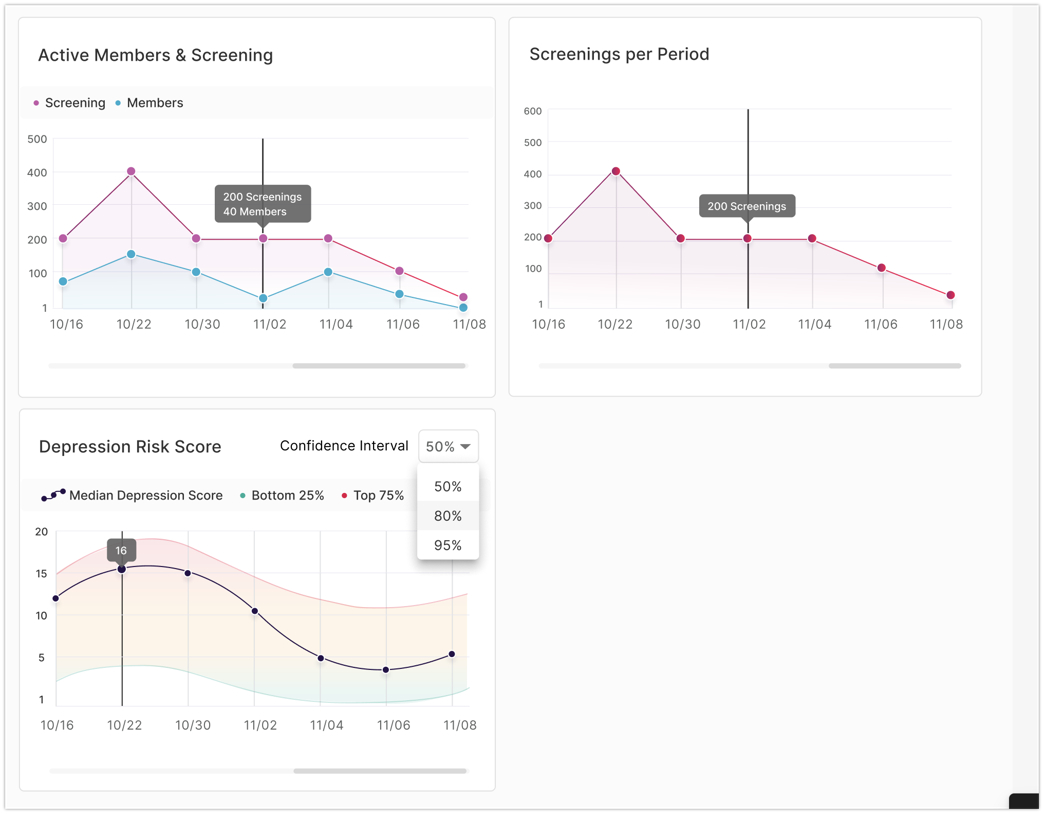Viewport: 1044px width, 814px height.
Task: Click Screenings per Period chart scrollbar
Action: click(x=894, y=366)
